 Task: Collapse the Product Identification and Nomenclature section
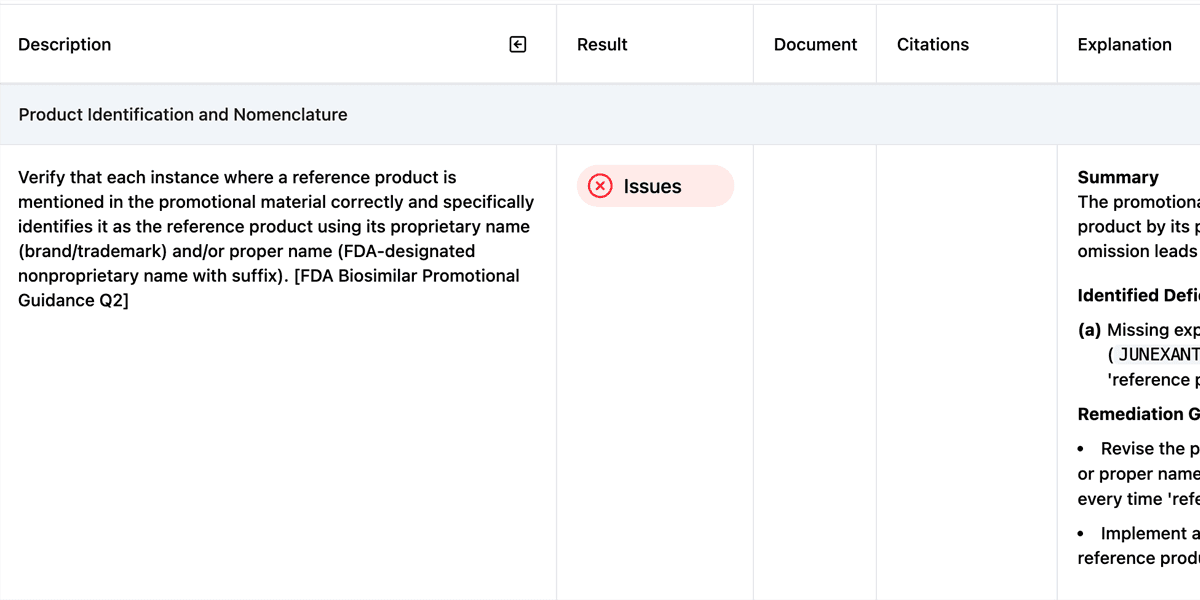coord(183,114)
